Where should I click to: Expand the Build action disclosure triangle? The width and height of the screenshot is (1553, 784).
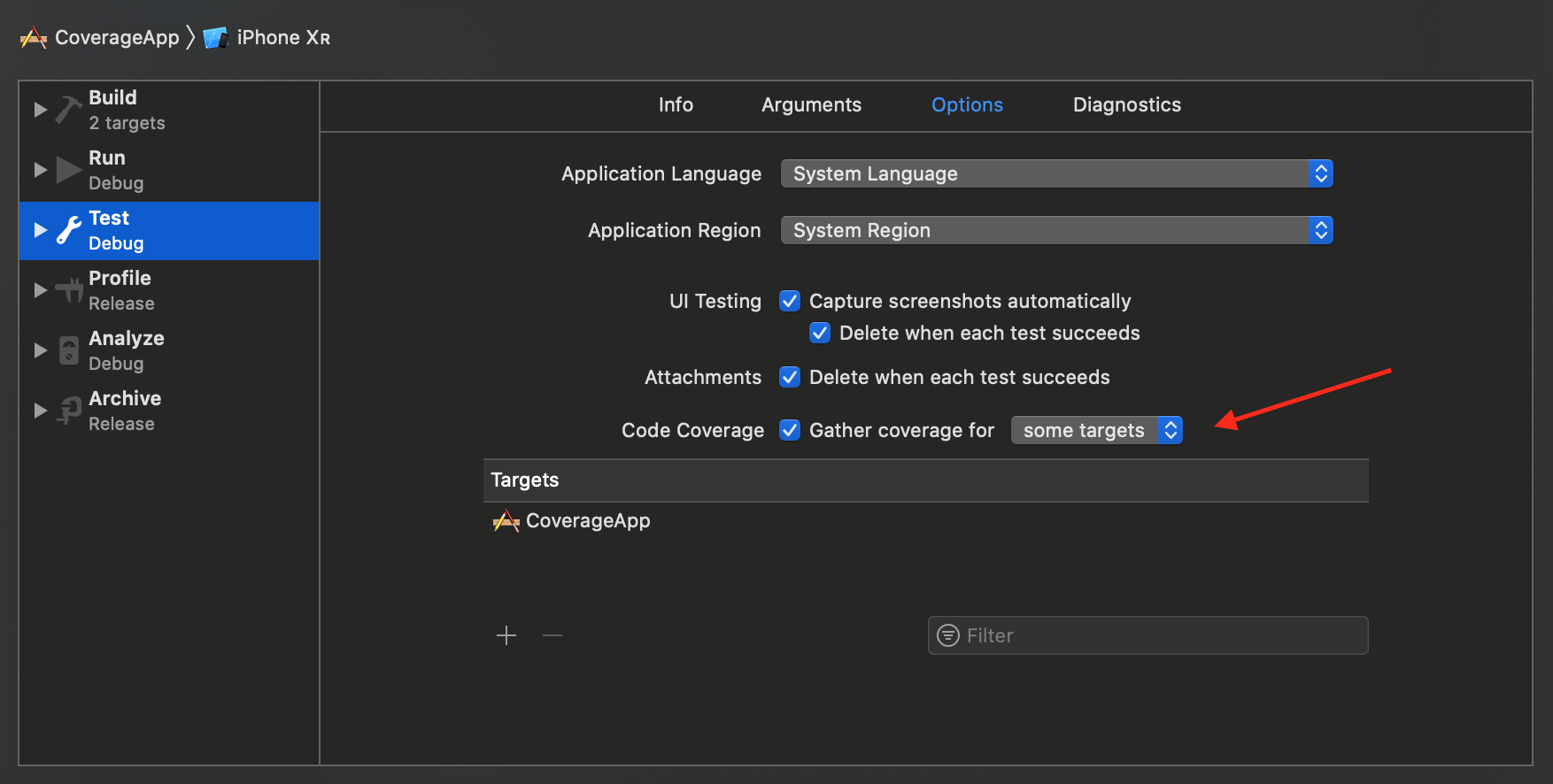[x=40, y=110]
